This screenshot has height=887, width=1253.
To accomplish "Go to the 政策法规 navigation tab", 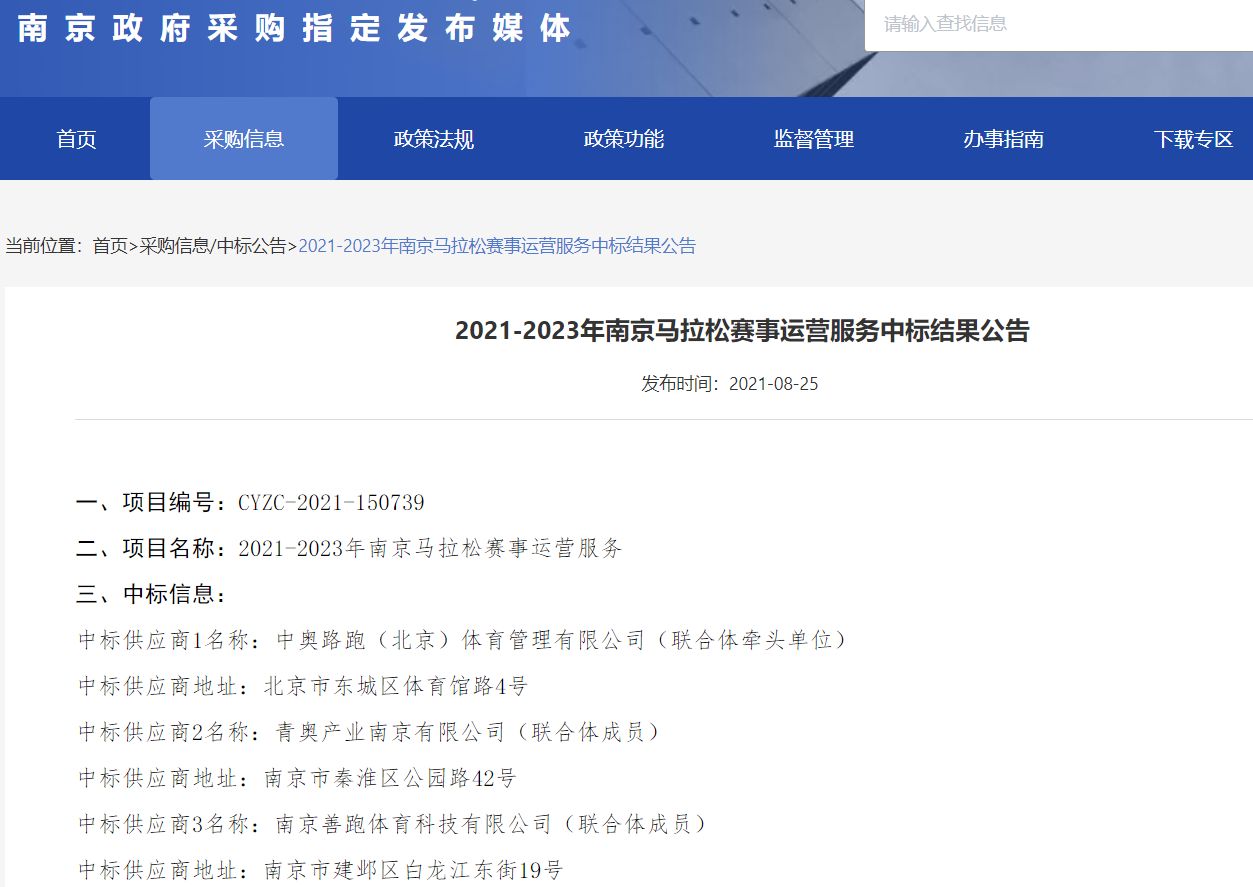I will 434,139.
